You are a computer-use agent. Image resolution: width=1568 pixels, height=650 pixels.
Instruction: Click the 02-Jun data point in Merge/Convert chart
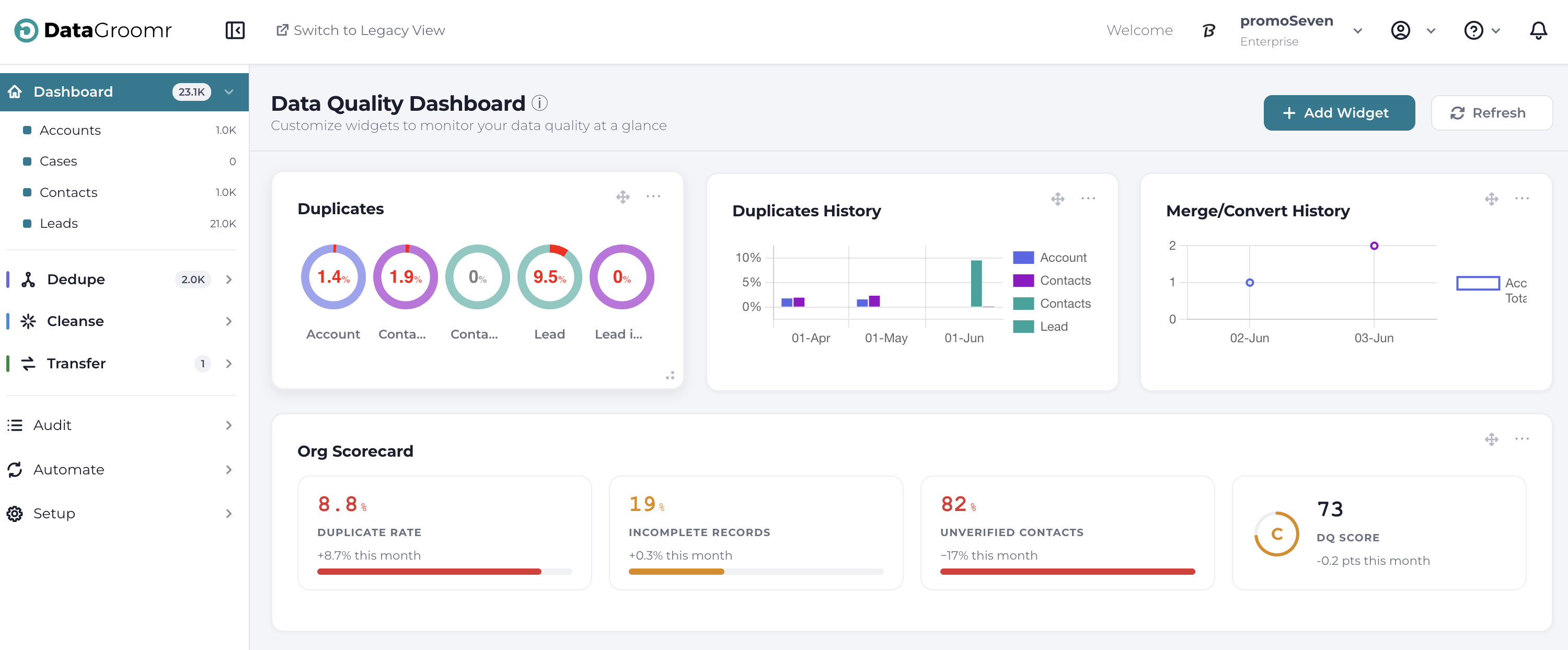tap(1250, 282)
